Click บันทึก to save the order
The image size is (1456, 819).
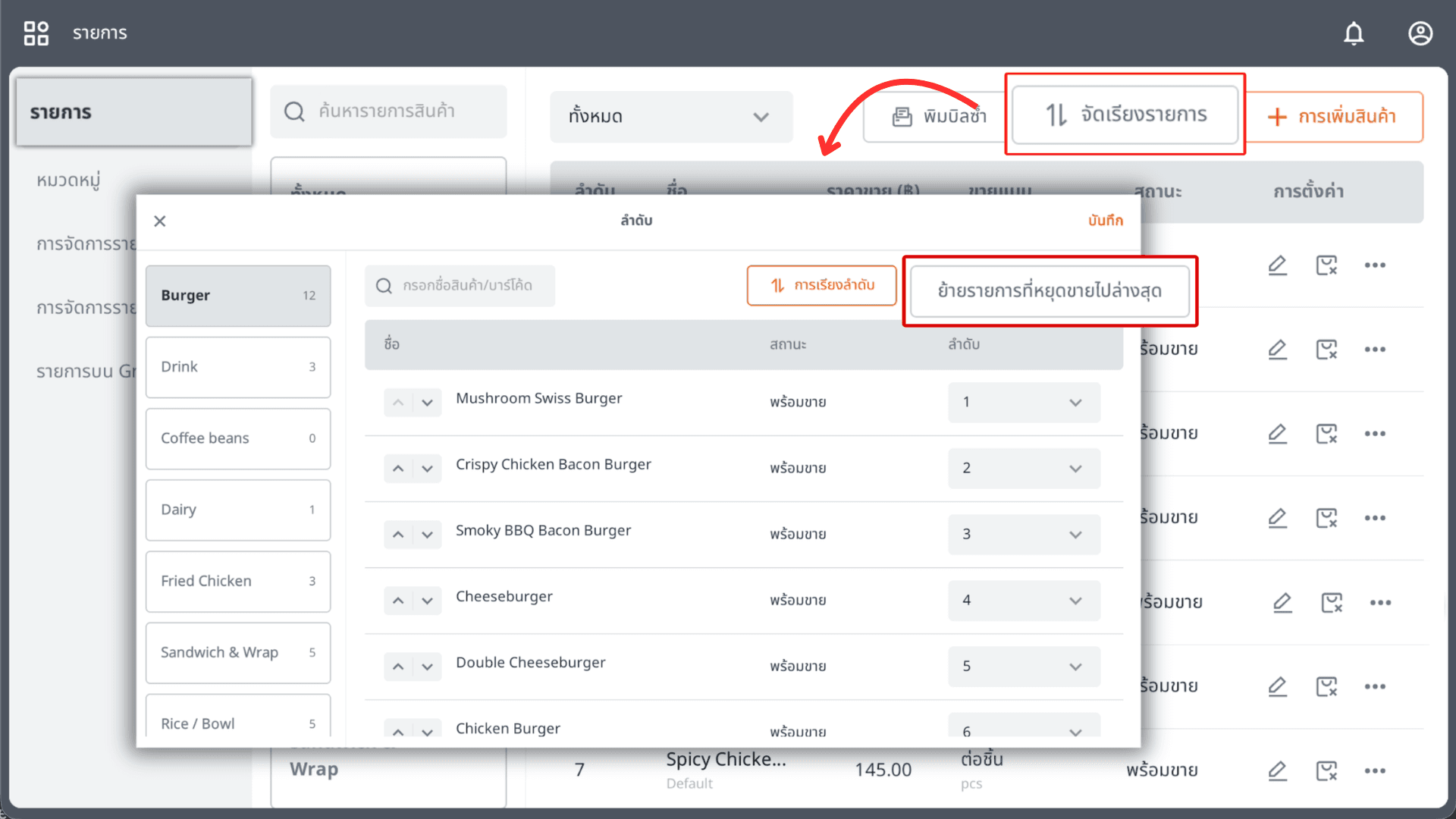[x=1106, y=221]
